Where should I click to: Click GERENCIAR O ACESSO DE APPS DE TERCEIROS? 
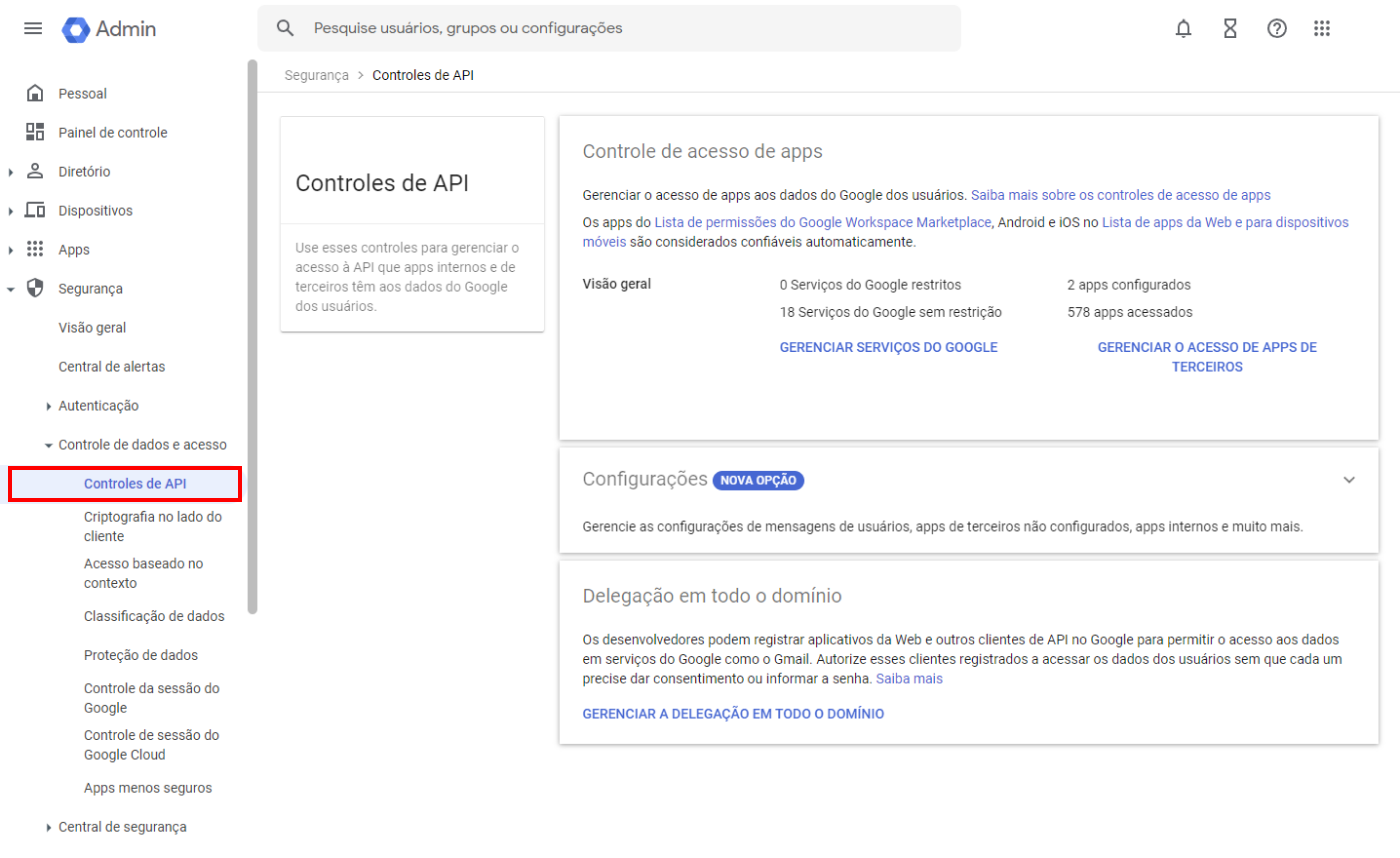[x=1207, y=357]
